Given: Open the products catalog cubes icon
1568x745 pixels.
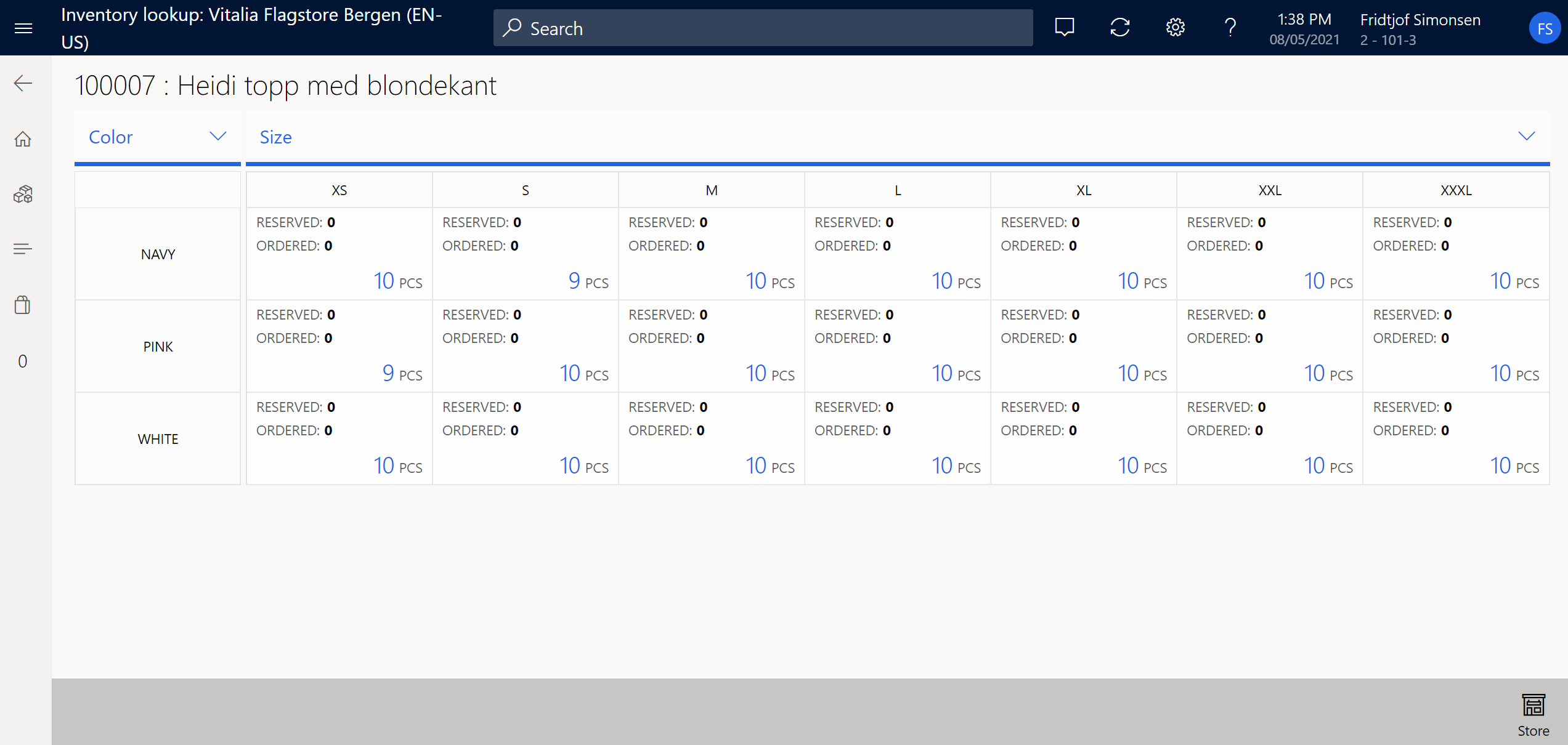Looking at the screenshot, I should point(23,195).
